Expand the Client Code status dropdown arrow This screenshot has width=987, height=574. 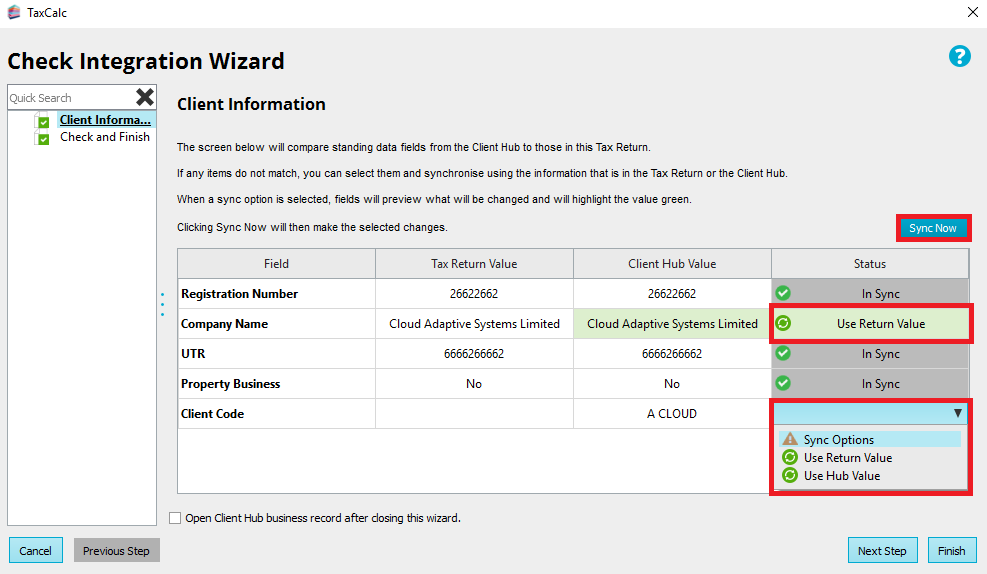pyautogui.click(x=957, y=413)
